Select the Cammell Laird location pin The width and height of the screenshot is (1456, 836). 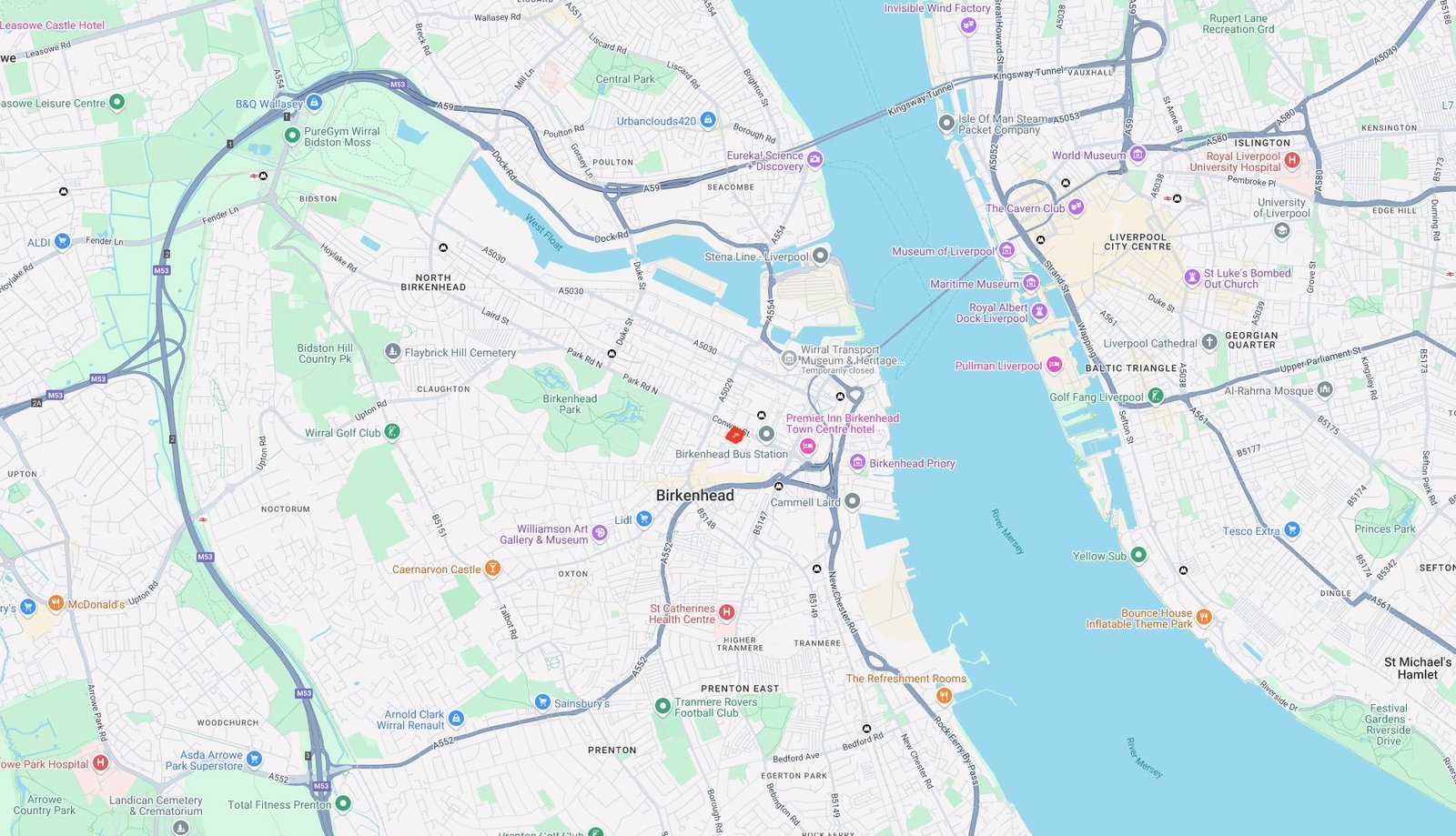pyautogui.click(x=852, y=501)
